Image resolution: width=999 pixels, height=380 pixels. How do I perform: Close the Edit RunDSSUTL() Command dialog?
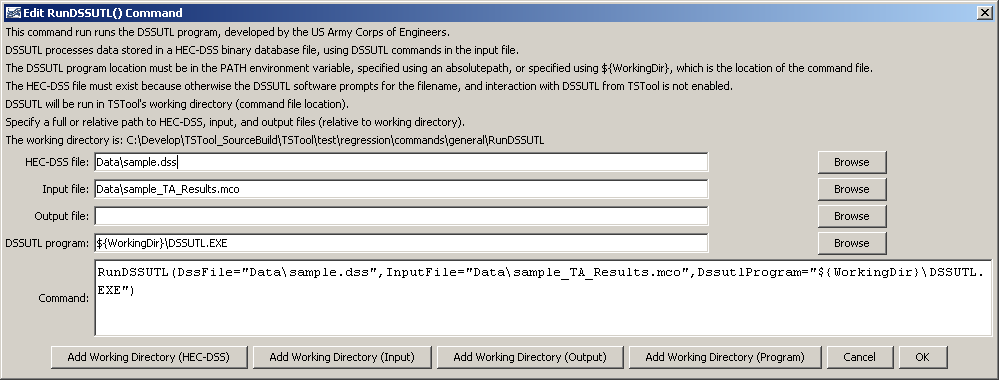coord(985,13)
